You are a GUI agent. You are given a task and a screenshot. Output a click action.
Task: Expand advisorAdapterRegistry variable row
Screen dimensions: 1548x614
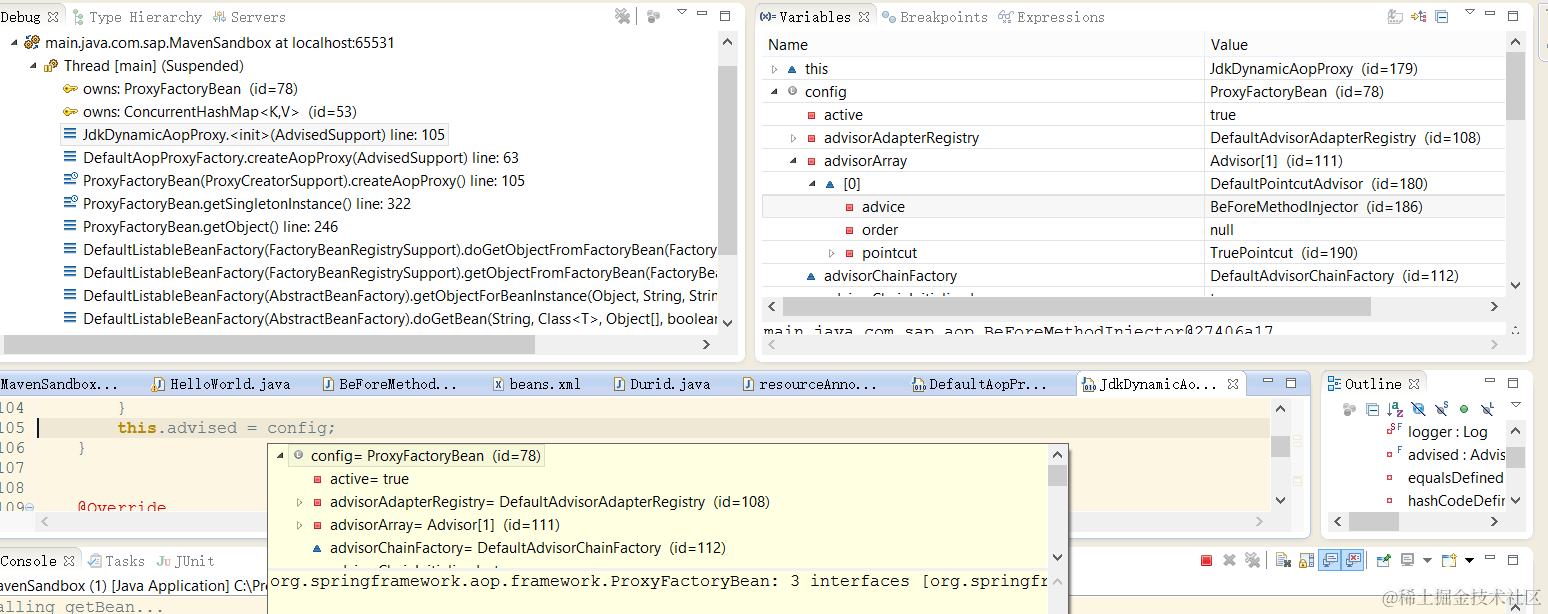tap(793, 138)
